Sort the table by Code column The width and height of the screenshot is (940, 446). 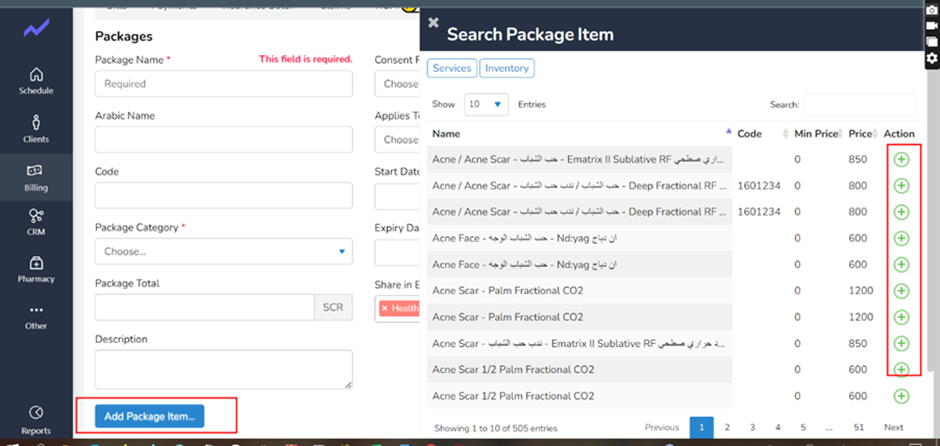tap(761, 134)
